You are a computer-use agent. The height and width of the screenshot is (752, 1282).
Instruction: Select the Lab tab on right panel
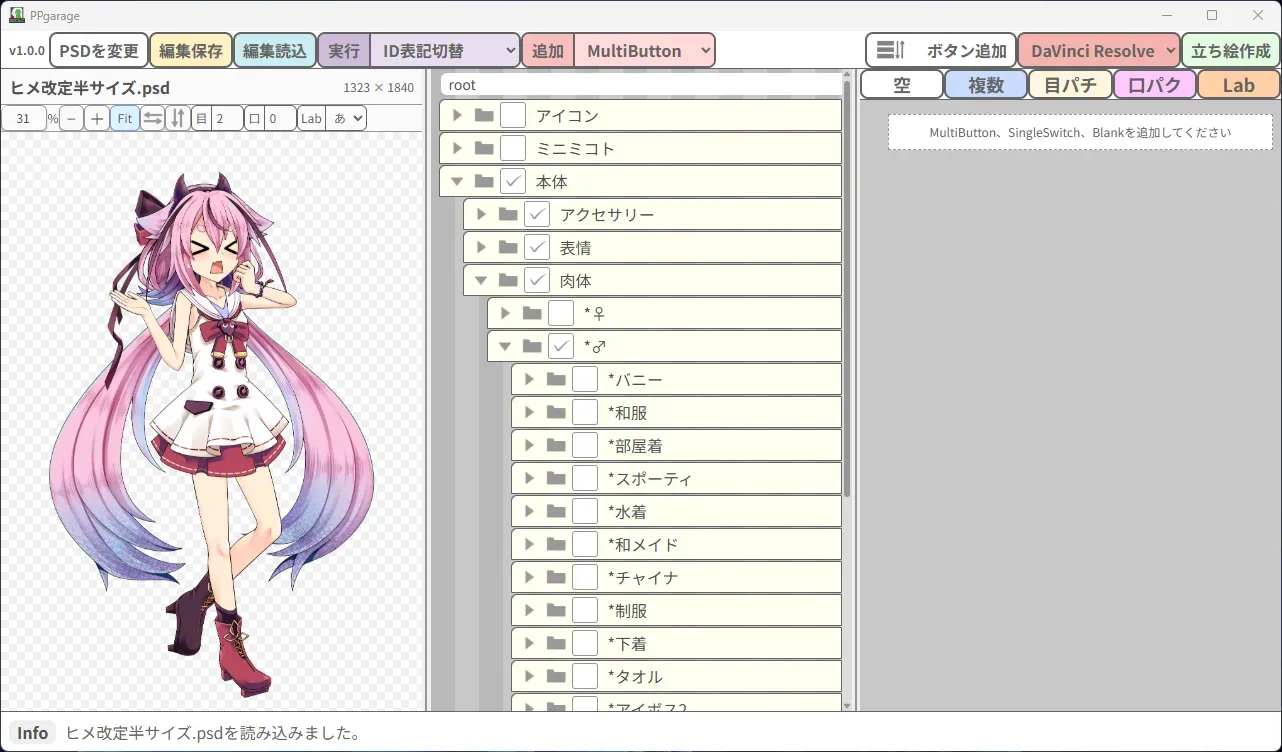(1239, 85)
